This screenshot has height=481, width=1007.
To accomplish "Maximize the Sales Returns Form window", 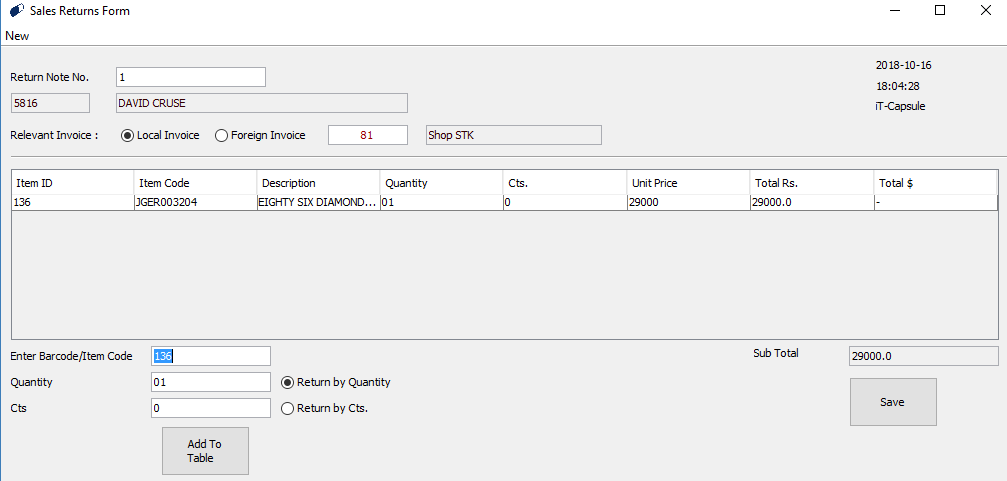I will (939, 11).
